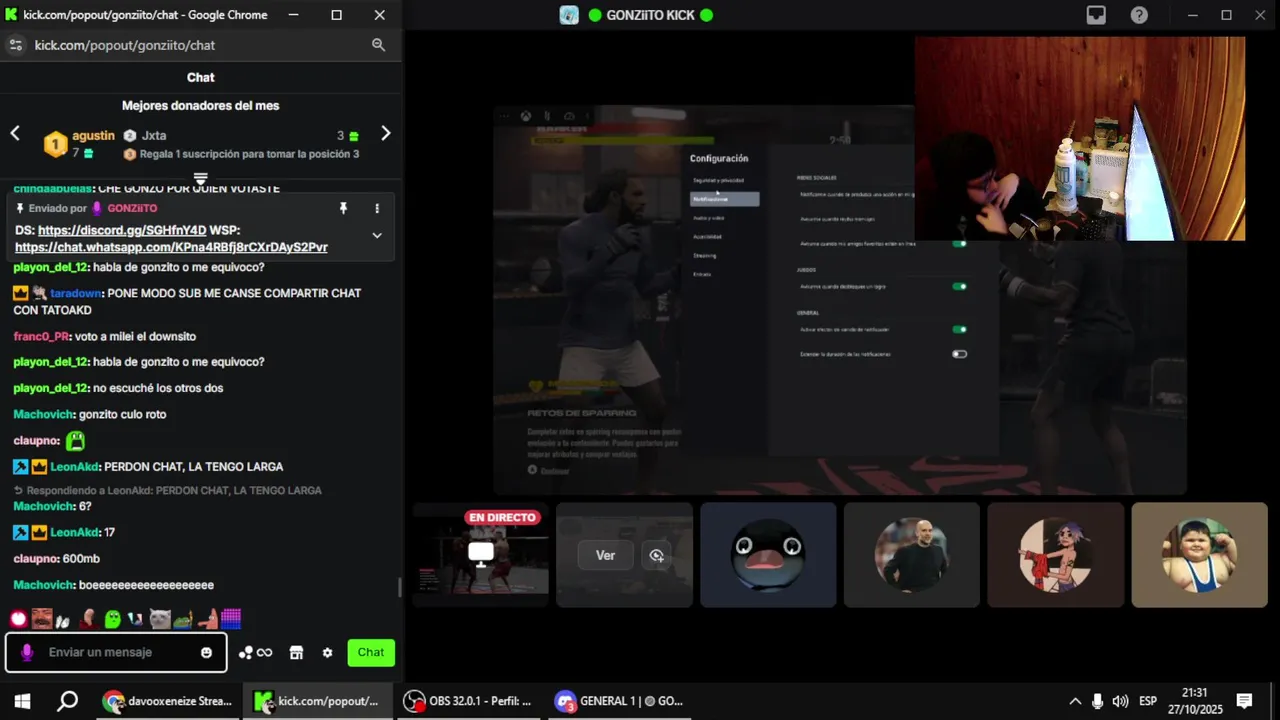Click the streamer webcam overlay

(x=1080, y=139)
